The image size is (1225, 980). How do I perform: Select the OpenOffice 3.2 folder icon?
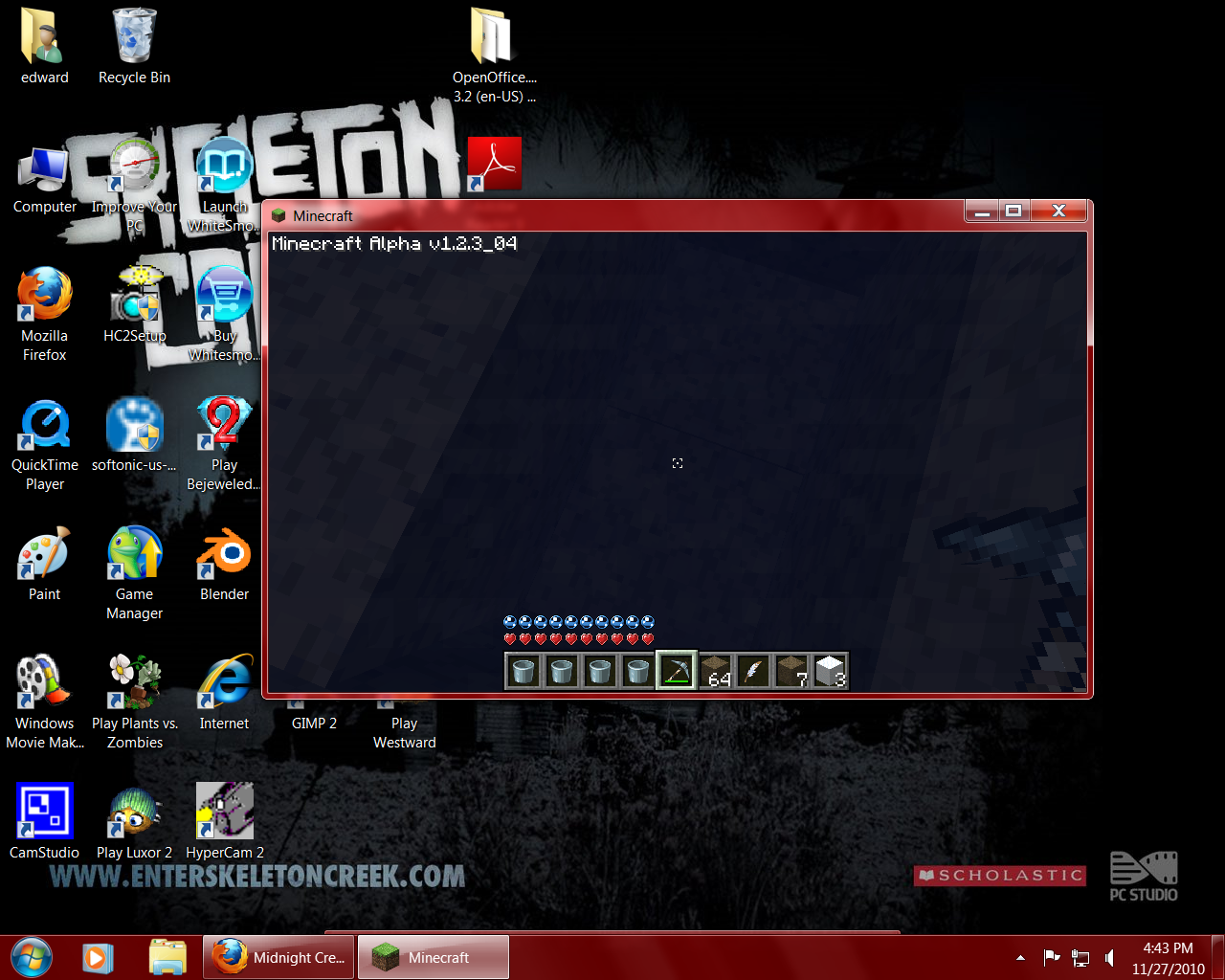pyautogui.click(x=495, y=56)
